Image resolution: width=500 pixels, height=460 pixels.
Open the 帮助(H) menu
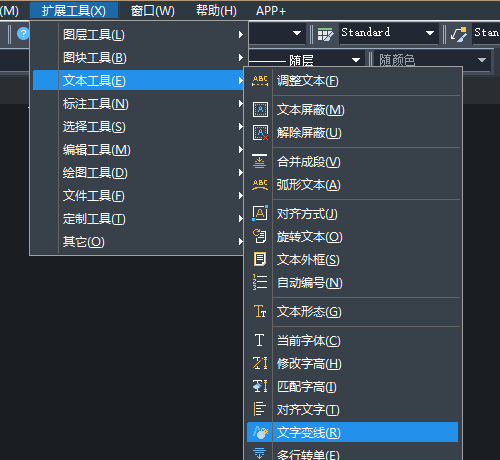pos(216,11)
